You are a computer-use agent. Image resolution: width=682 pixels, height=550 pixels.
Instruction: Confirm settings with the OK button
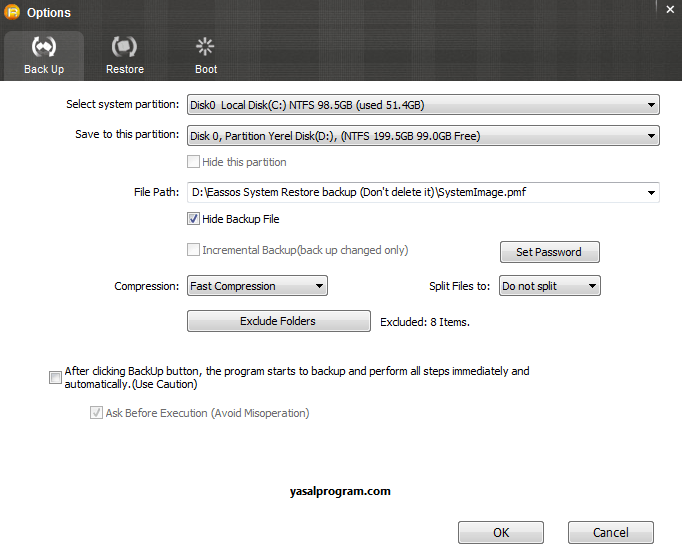[x=501, y=533]
